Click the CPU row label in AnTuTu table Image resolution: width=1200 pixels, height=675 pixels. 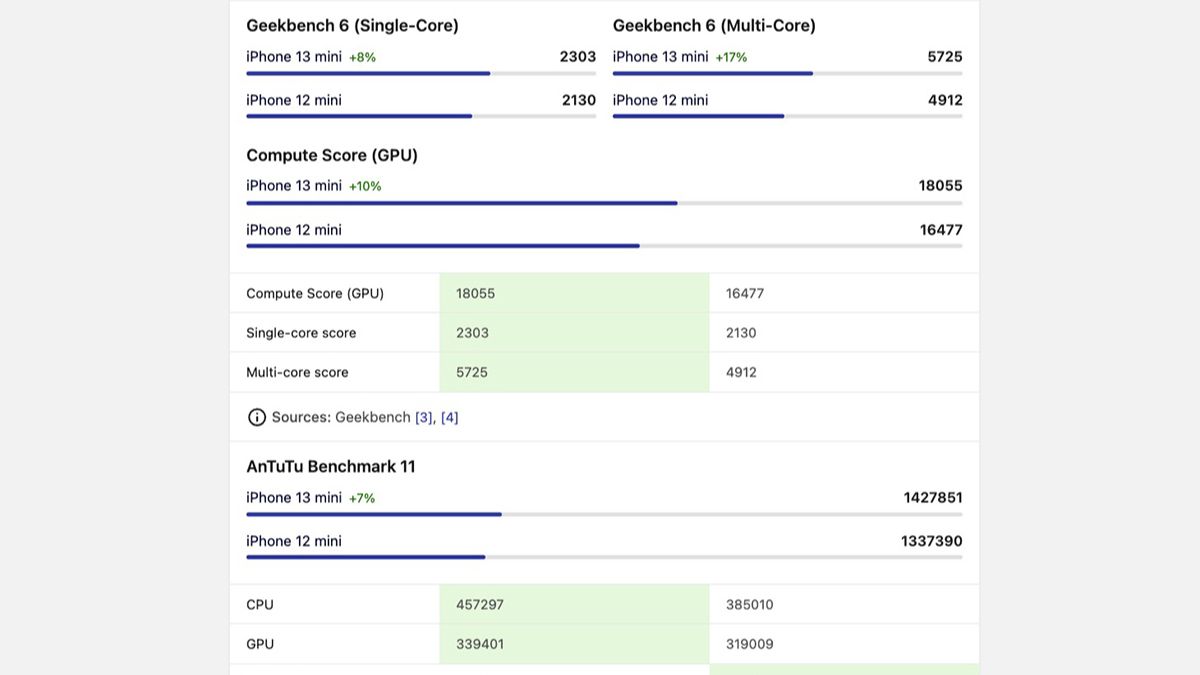click(260, 605)
